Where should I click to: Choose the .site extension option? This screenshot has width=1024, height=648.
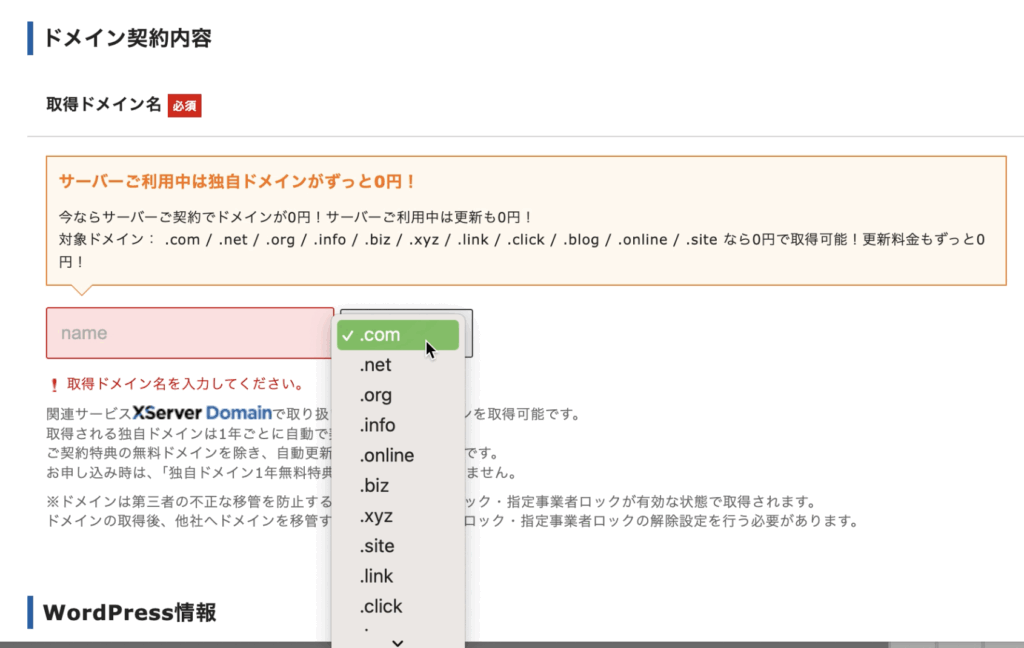pyautogui.click(x=377, y=546)
